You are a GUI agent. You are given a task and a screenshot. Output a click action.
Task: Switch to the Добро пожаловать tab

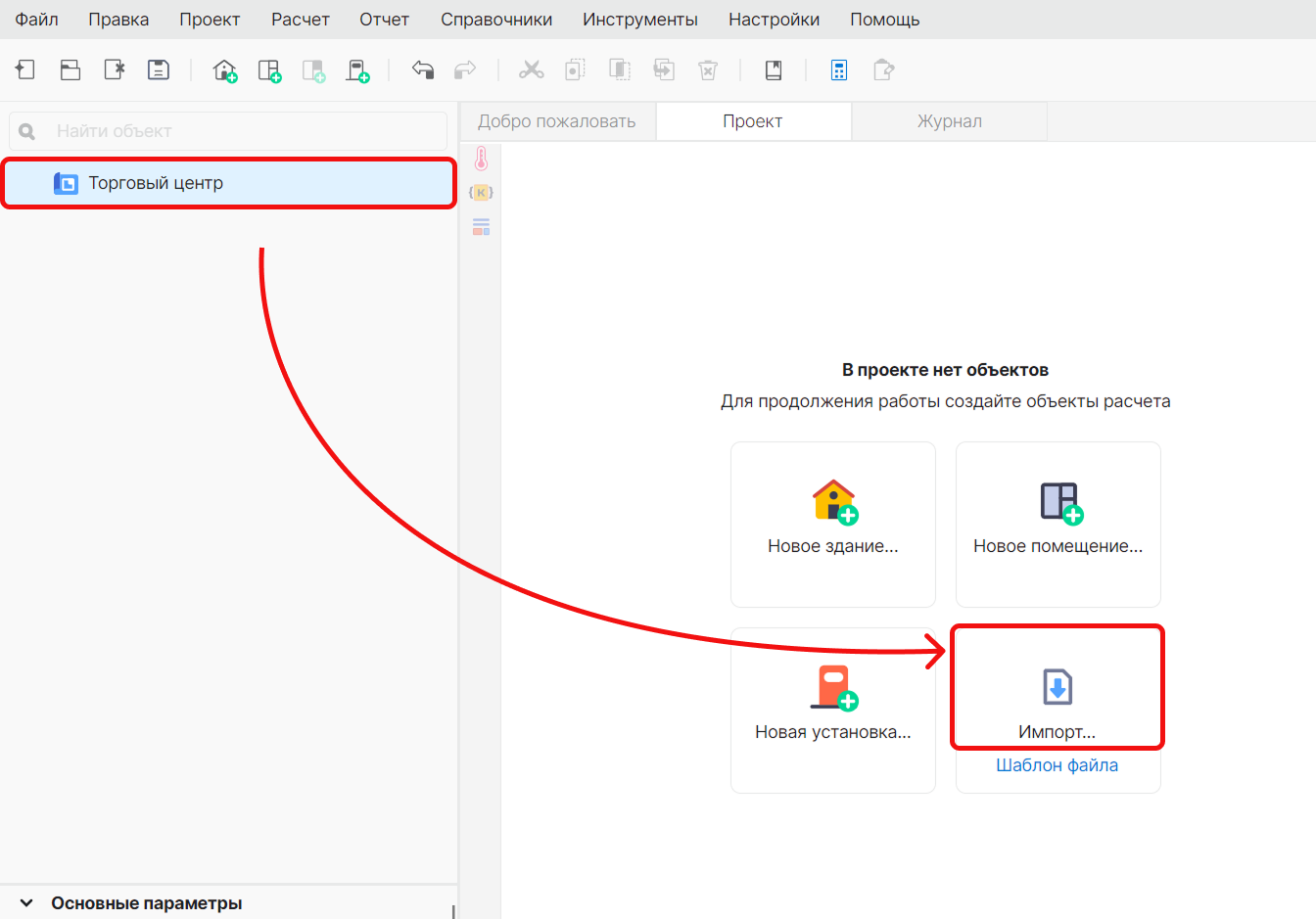(x=557, y=121)
